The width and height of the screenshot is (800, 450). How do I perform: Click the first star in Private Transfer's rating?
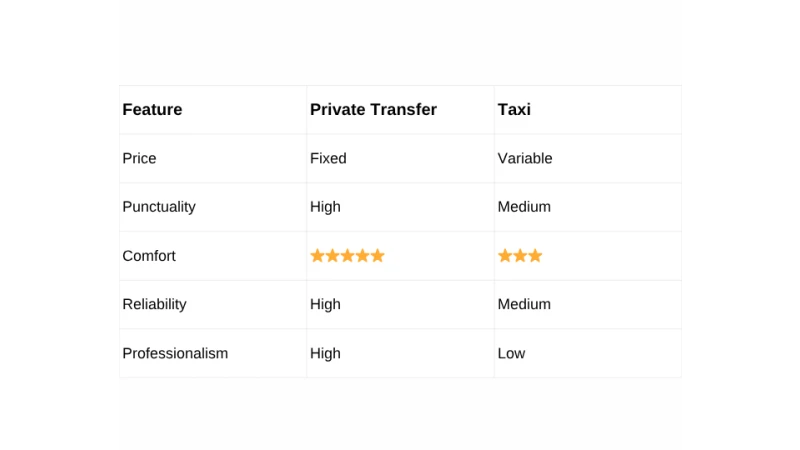pyautogui.click(x=317, y=256)
